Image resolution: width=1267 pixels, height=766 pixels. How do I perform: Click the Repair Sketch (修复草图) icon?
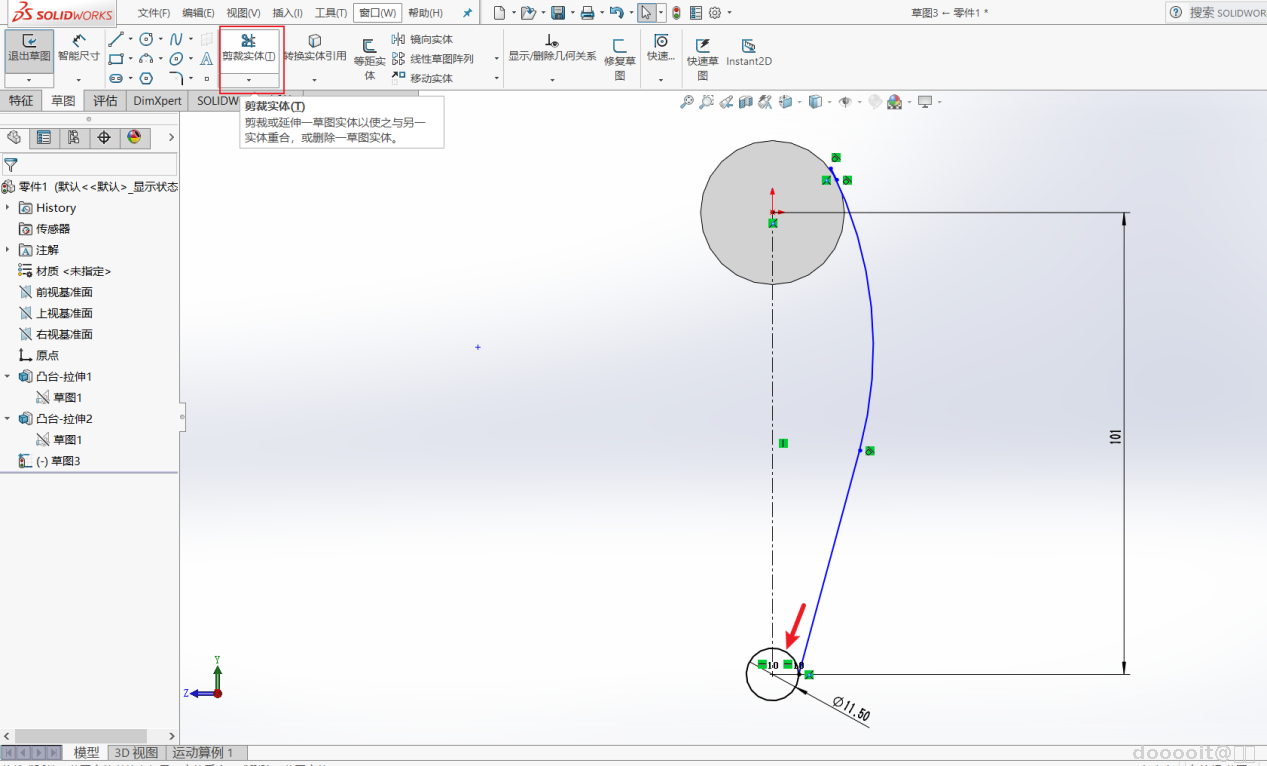pyautogui.click(x=619, y=59)
